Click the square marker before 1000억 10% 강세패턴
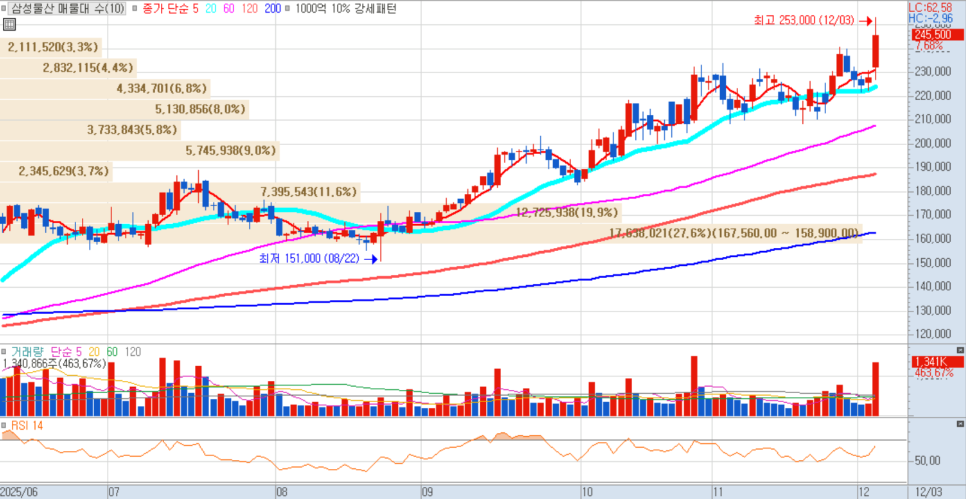 pos(289,9)
